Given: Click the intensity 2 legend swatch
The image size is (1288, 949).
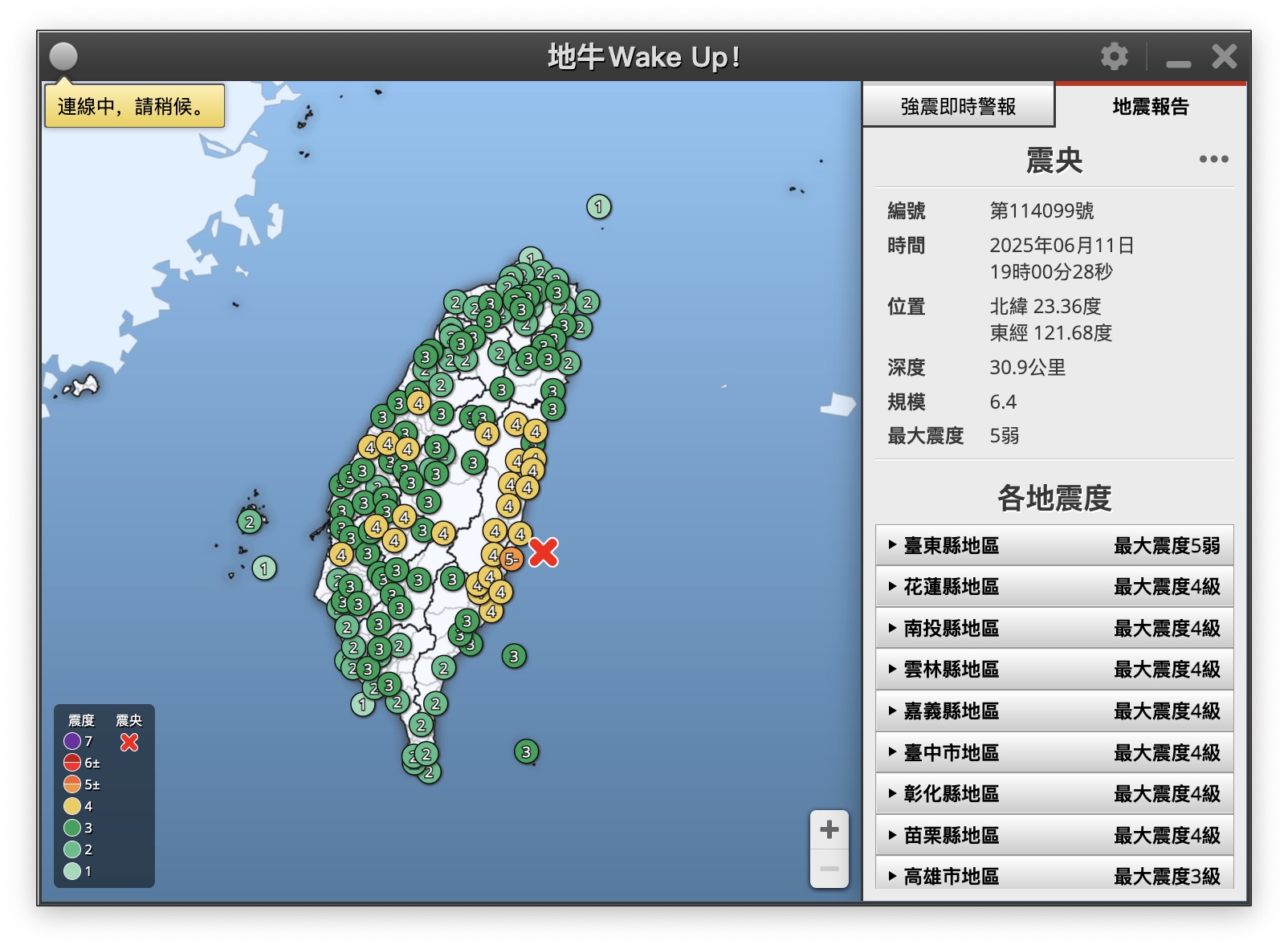Looking at the screenshot, I should [72, 849].
